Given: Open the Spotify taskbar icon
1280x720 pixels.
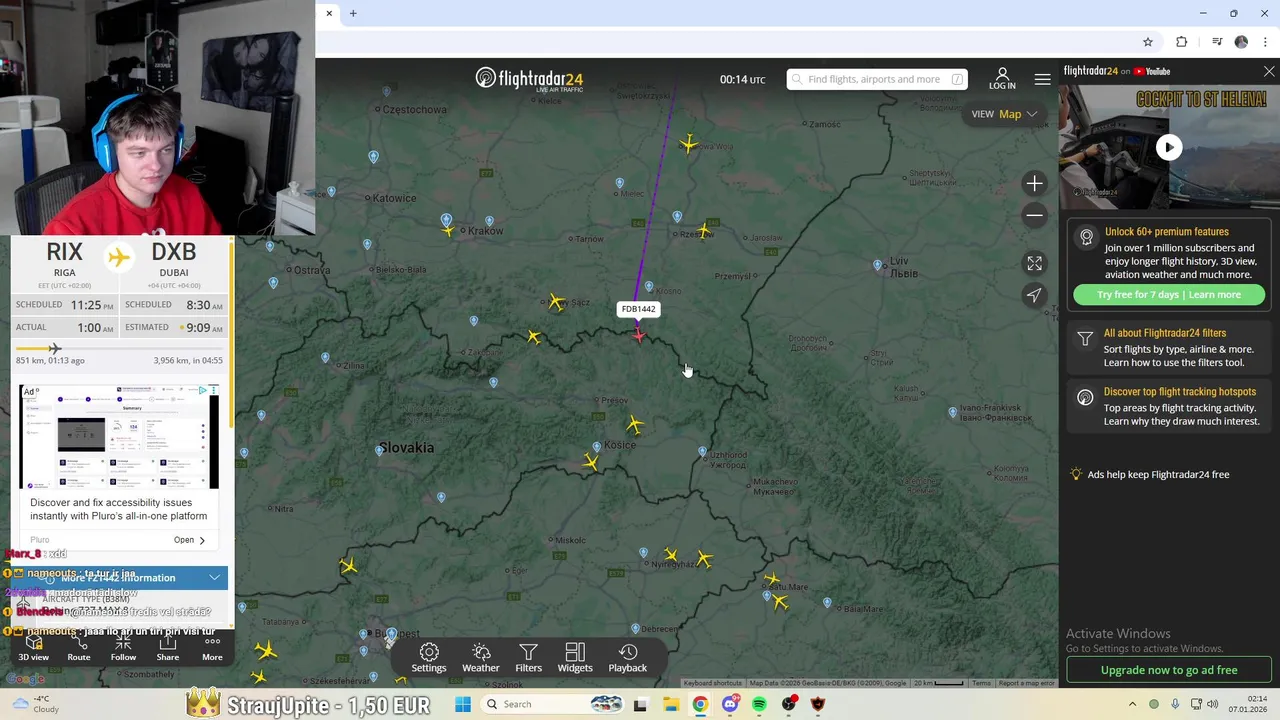Looking at the screenshot, I should tap(759, 704).
